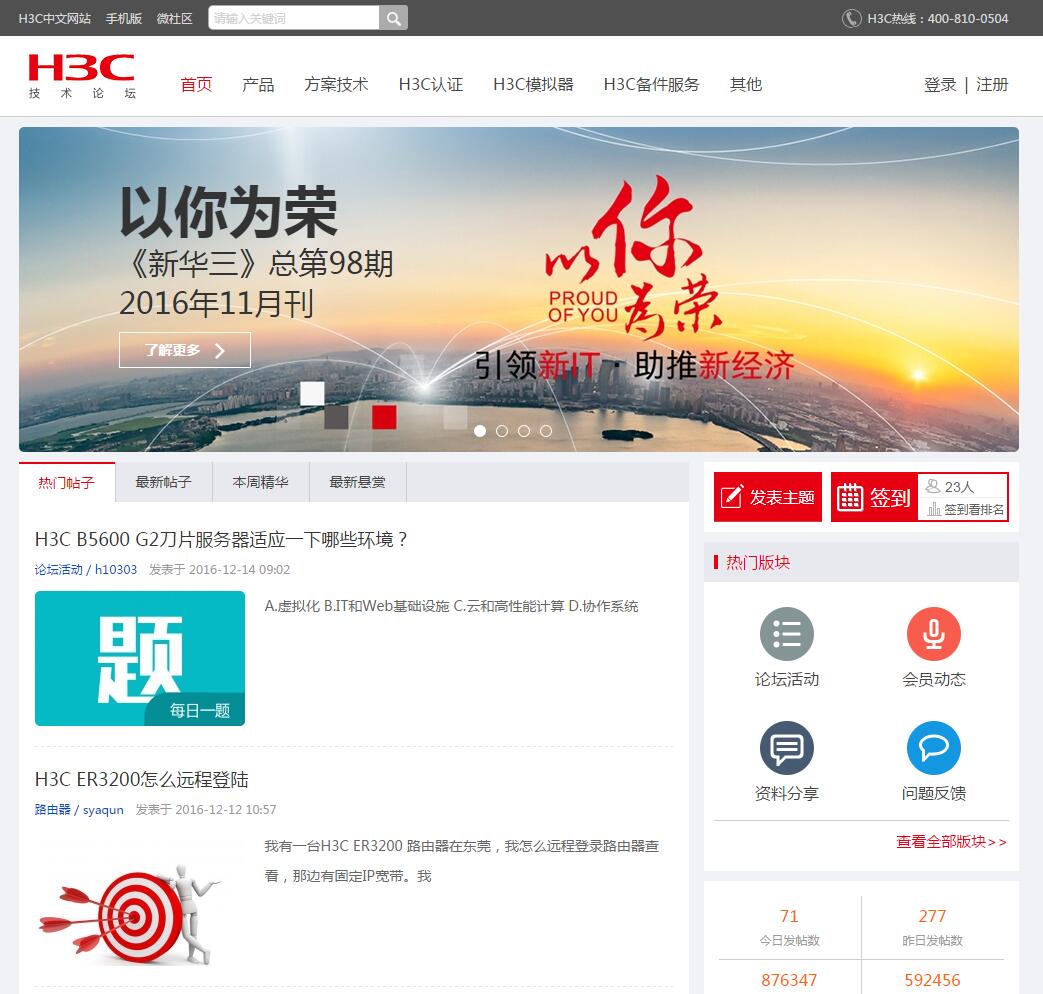Click the 每日一题 post thumbnail
Image resolution: width=1043 pixels, height=994 pixels.
click(140, 658)
